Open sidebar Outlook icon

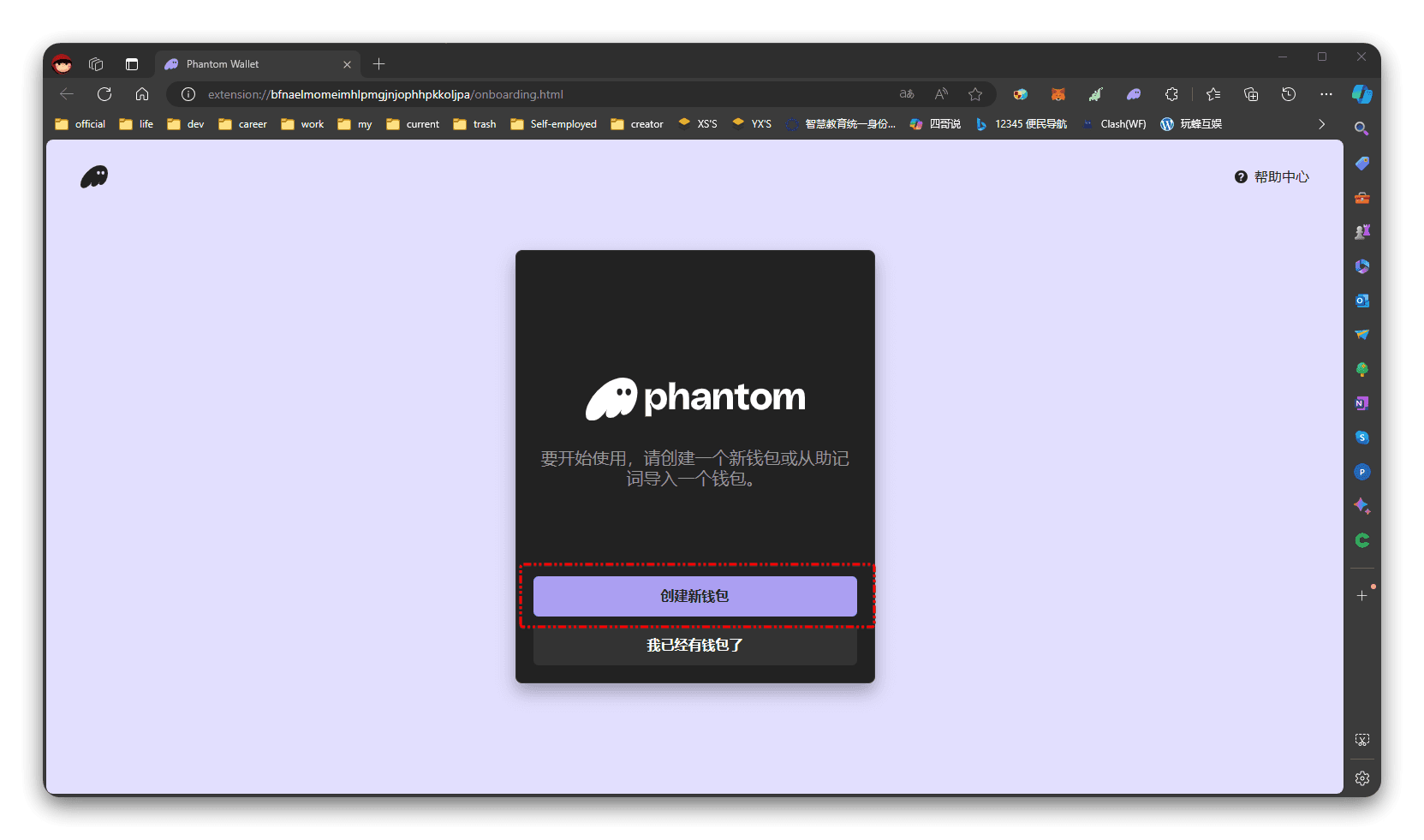[x=1361, y=301]
